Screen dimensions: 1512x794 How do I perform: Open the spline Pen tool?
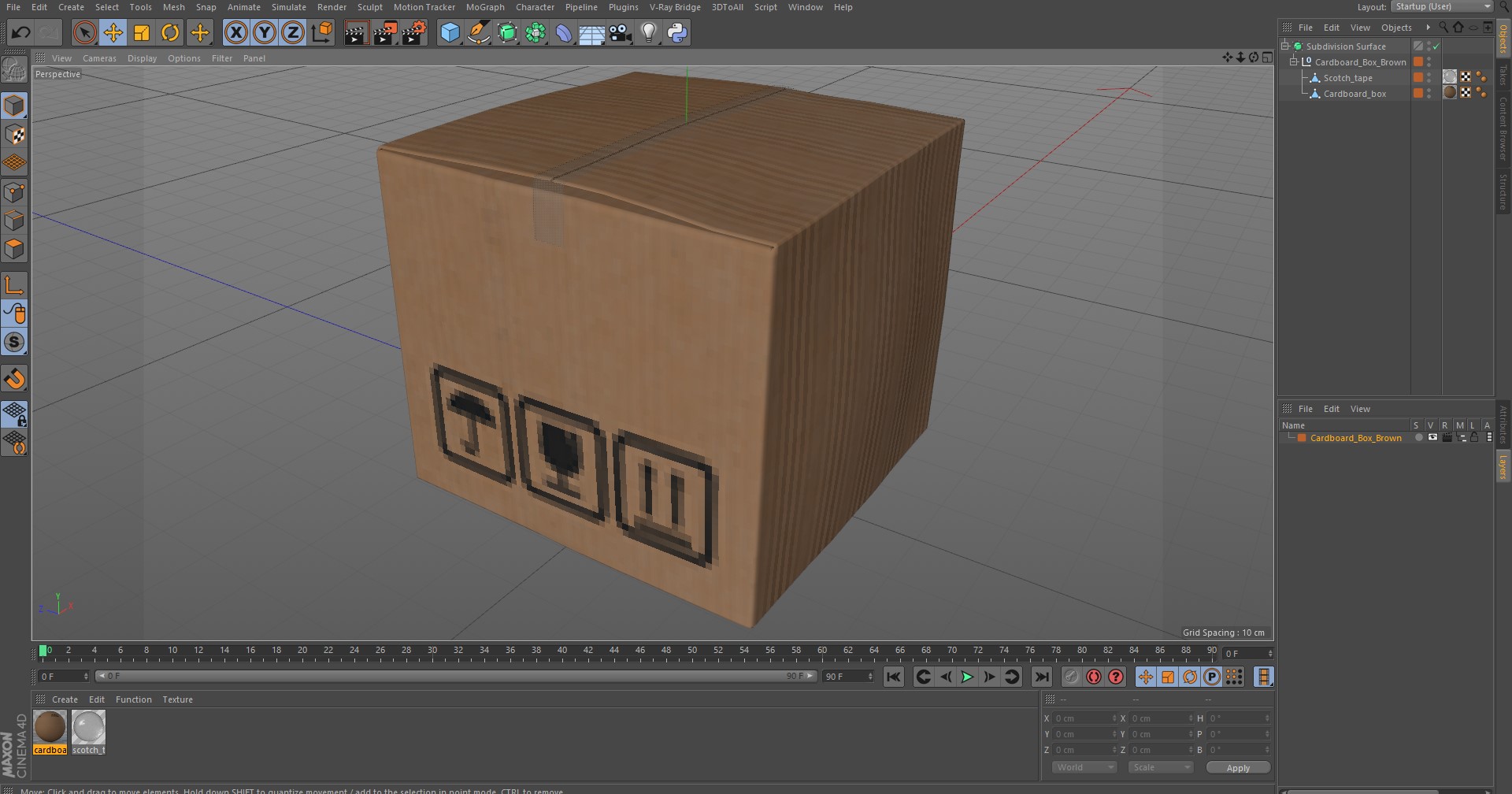tap(478, 32)
